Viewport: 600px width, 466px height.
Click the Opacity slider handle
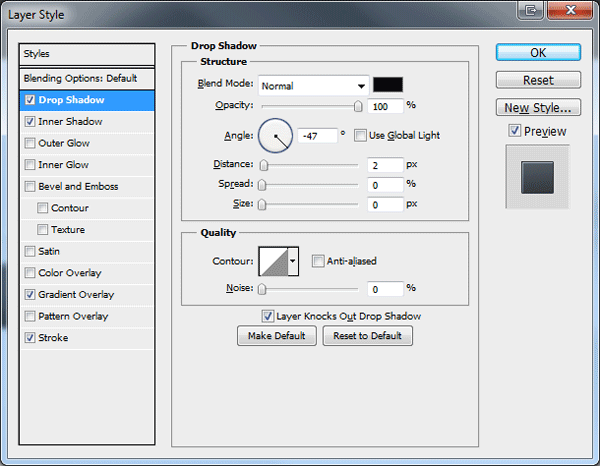(358, 106)
